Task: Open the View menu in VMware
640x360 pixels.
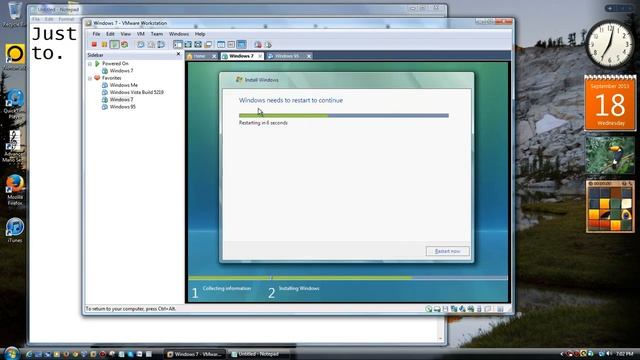Action: [126, 34]
